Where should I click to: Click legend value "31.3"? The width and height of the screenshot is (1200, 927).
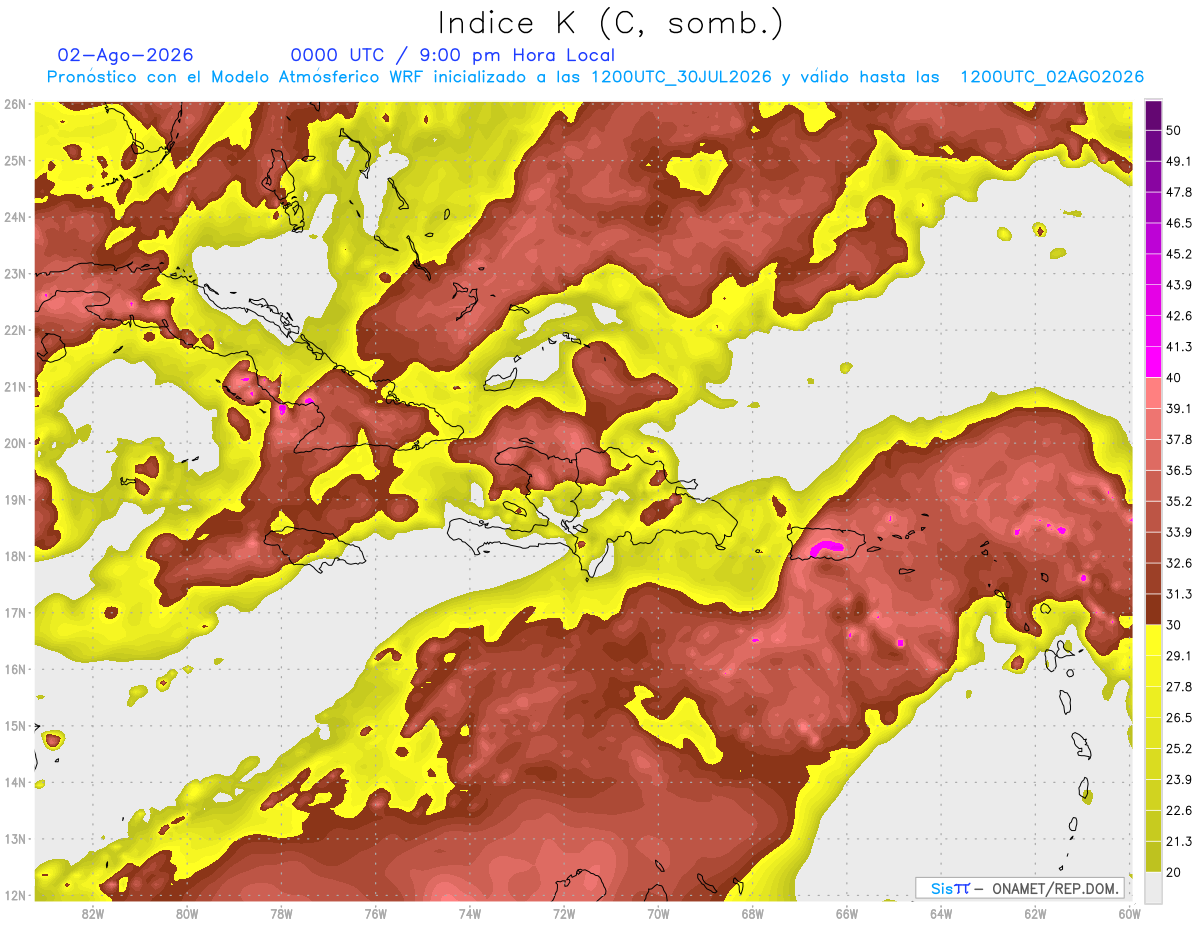tap(1178, 594)
